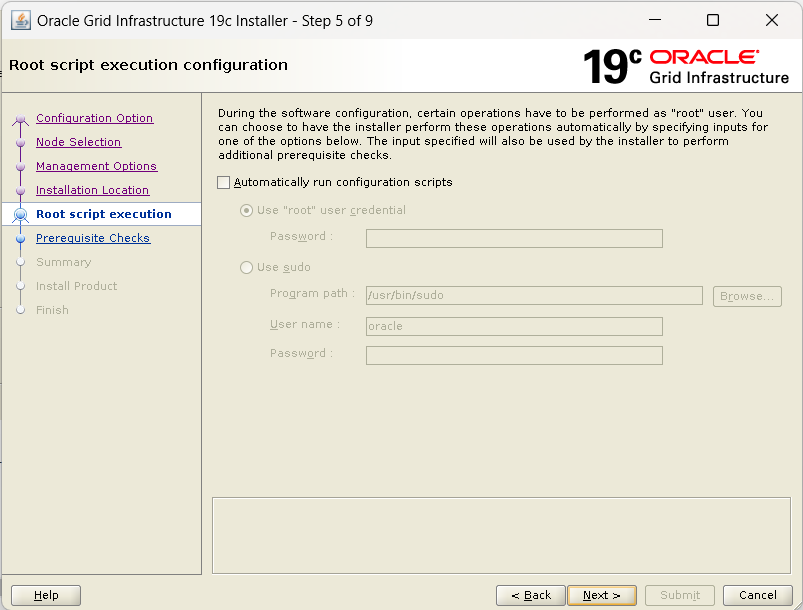The image size is (803, 610).
Task: Cancel the installer
Action: pyautogui.click(x=757, y=595)
